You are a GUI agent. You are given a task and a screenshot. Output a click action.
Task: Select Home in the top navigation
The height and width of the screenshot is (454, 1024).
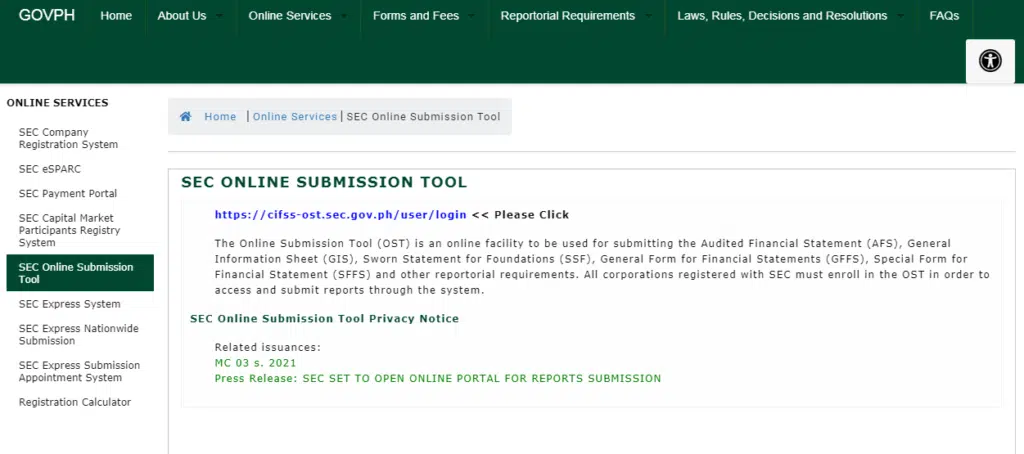(x=116, y=16)
